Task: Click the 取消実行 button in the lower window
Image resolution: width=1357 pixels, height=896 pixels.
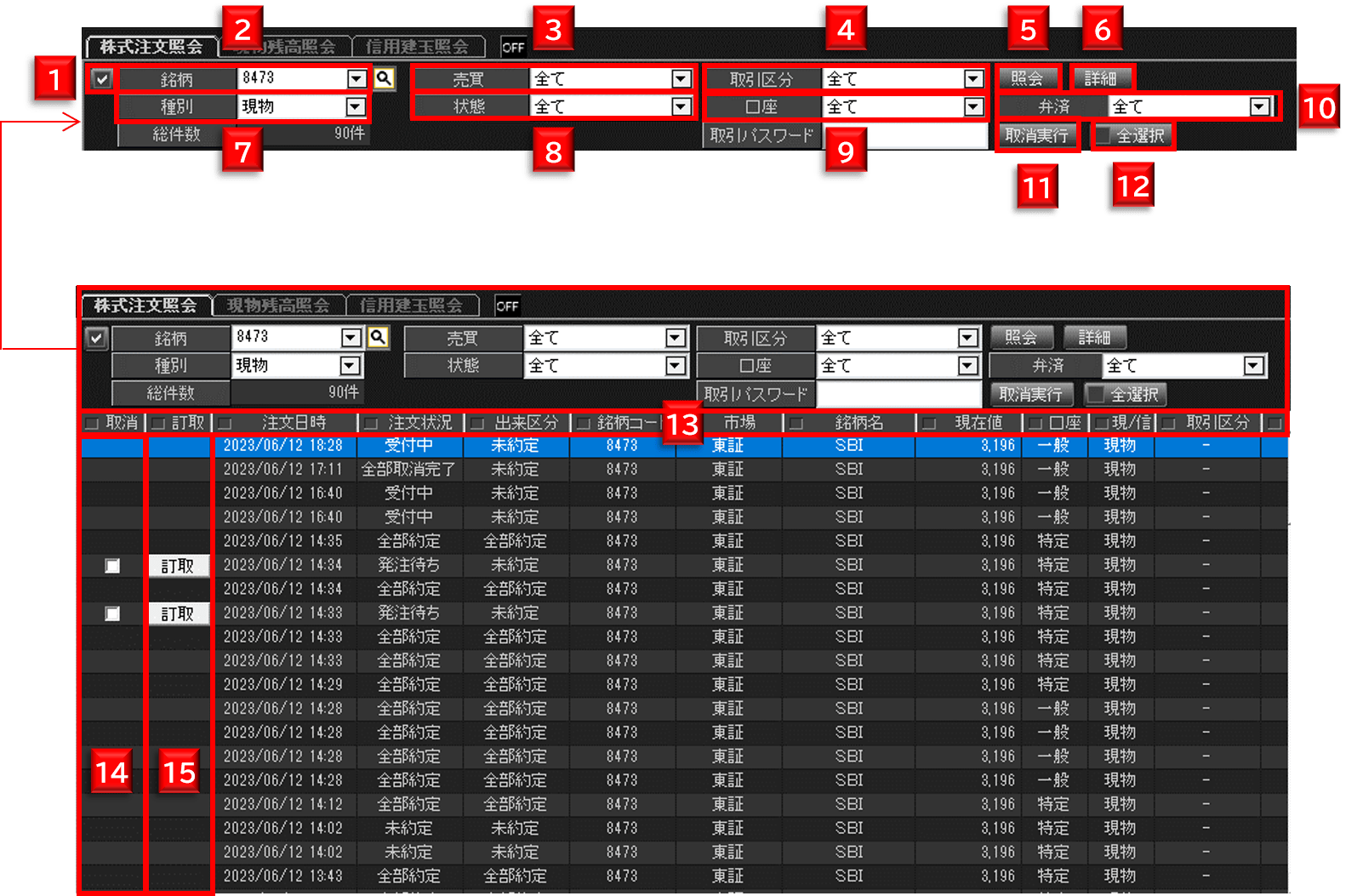Action: click(x=1030, y=394)
